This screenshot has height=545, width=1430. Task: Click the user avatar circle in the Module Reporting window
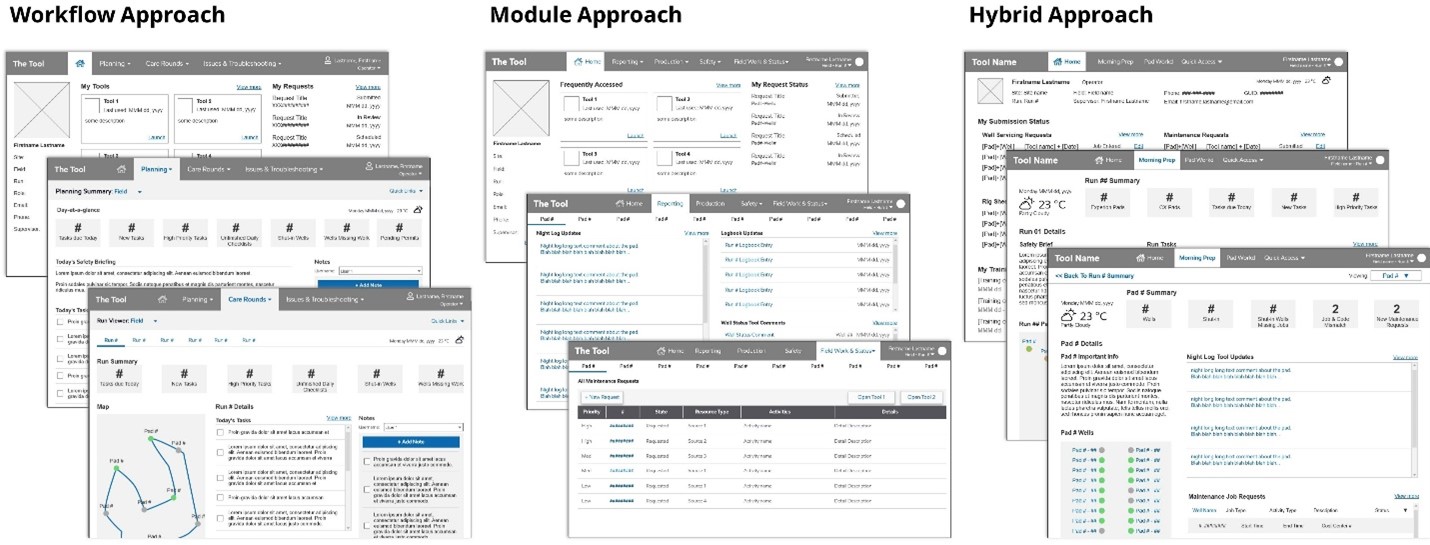click(x=900, y=203)
